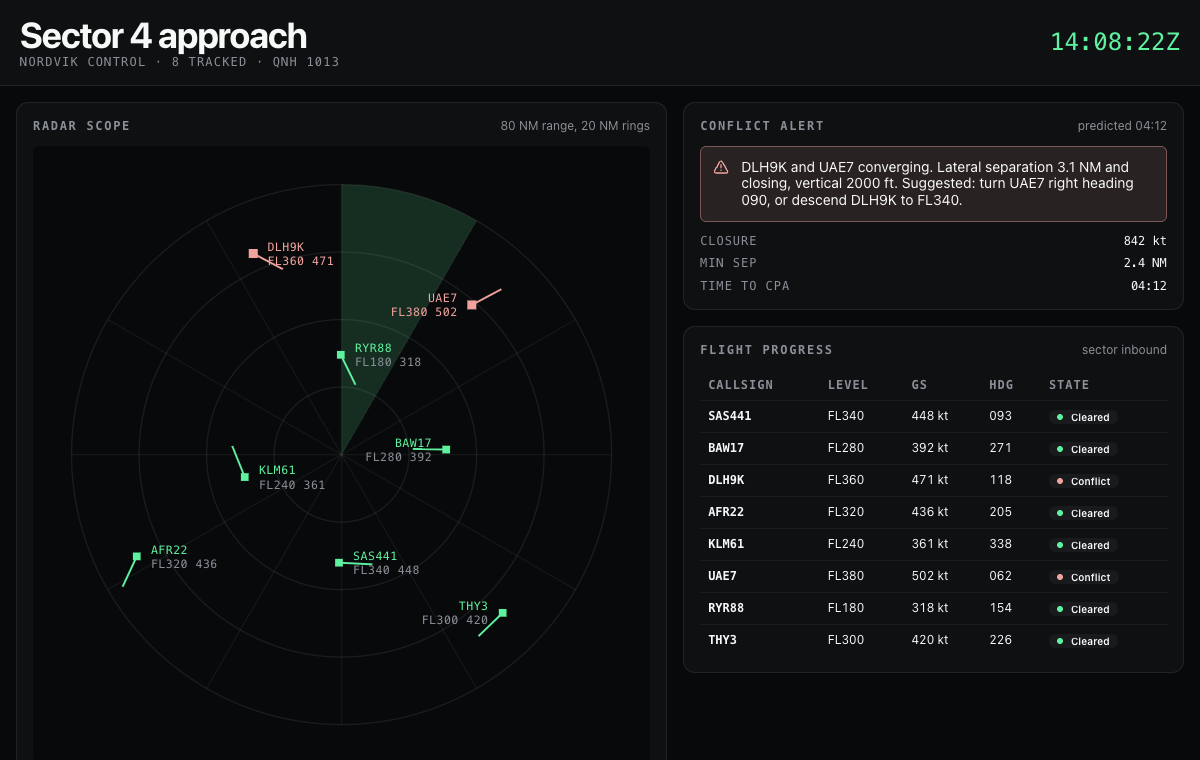Screen dimensions: 1200x760
Task: Select SAS441 callsign in flight progress table
Action: 730,416
